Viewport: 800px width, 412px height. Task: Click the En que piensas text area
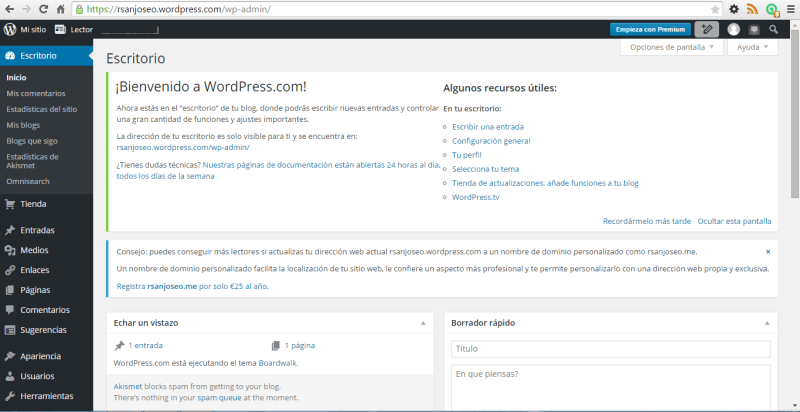pos(610,388)
